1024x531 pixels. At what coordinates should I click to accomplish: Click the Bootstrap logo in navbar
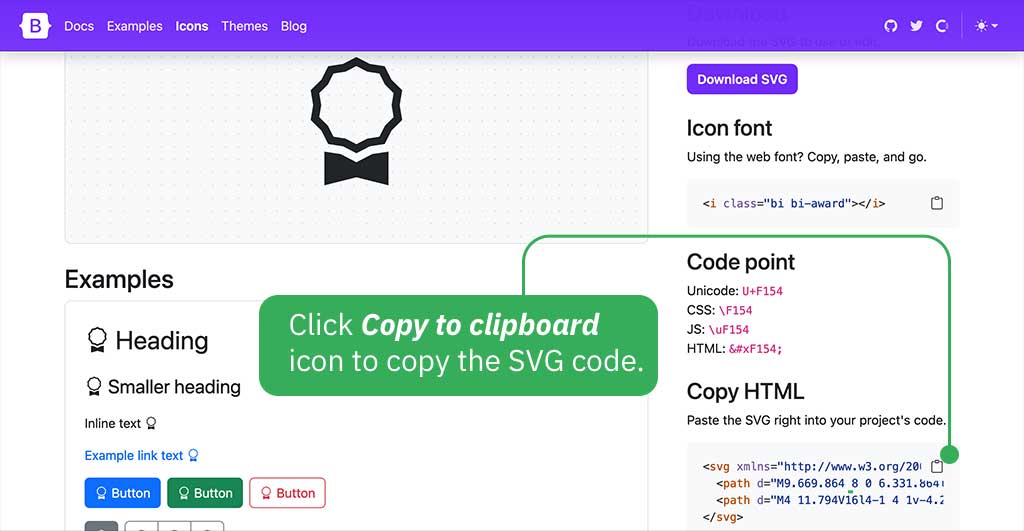(x=35, y=26)
